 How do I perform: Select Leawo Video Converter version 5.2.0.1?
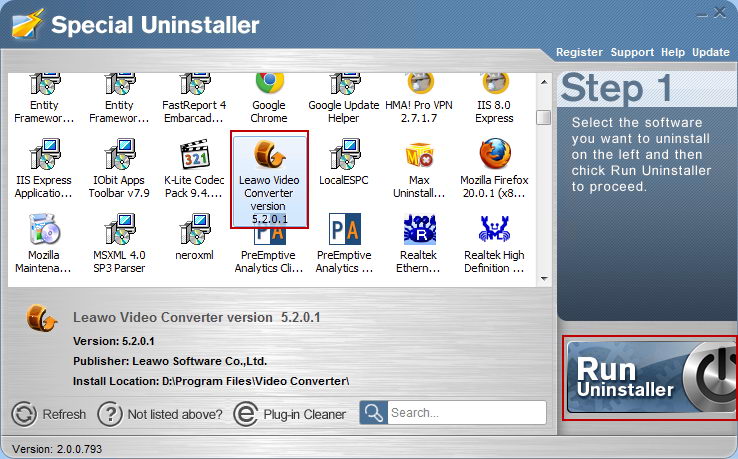tap(269, 180)
